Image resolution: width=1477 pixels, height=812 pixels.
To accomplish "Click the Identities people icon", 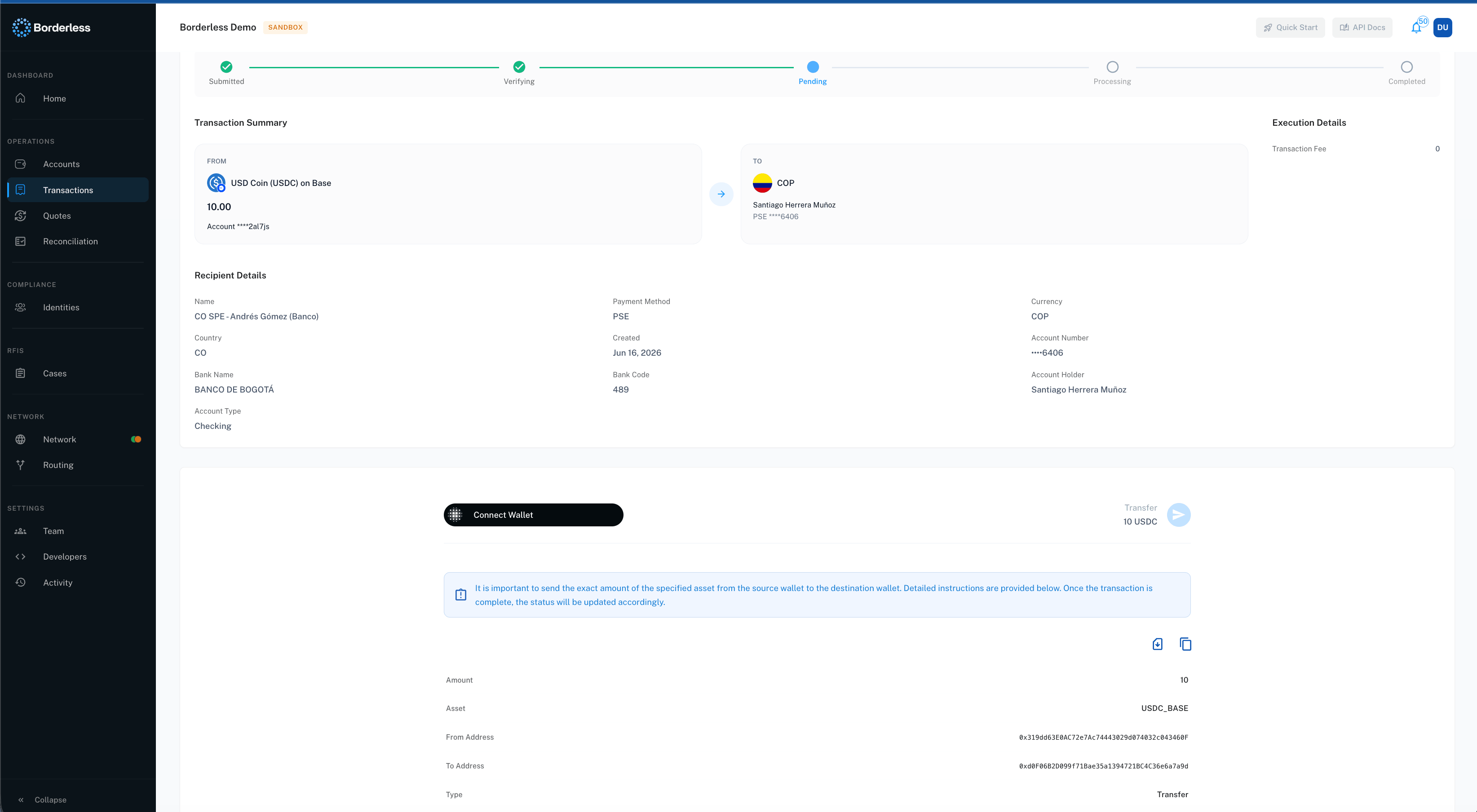I will pyautogui.click(x=21, y=307).
